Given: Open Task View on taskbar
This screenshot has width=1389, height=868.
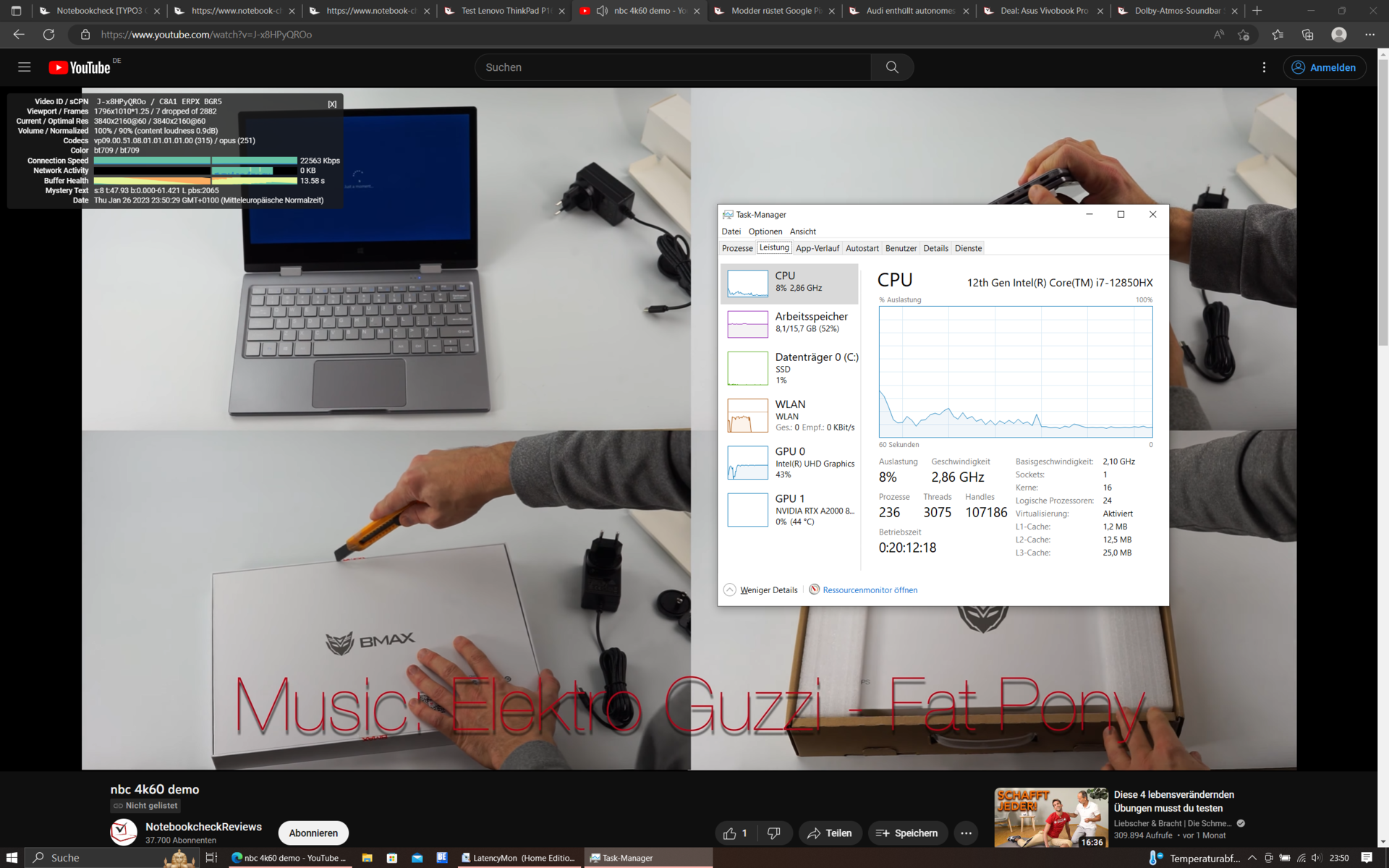Looking at the screenshot, I should click(x=211, y=858).
